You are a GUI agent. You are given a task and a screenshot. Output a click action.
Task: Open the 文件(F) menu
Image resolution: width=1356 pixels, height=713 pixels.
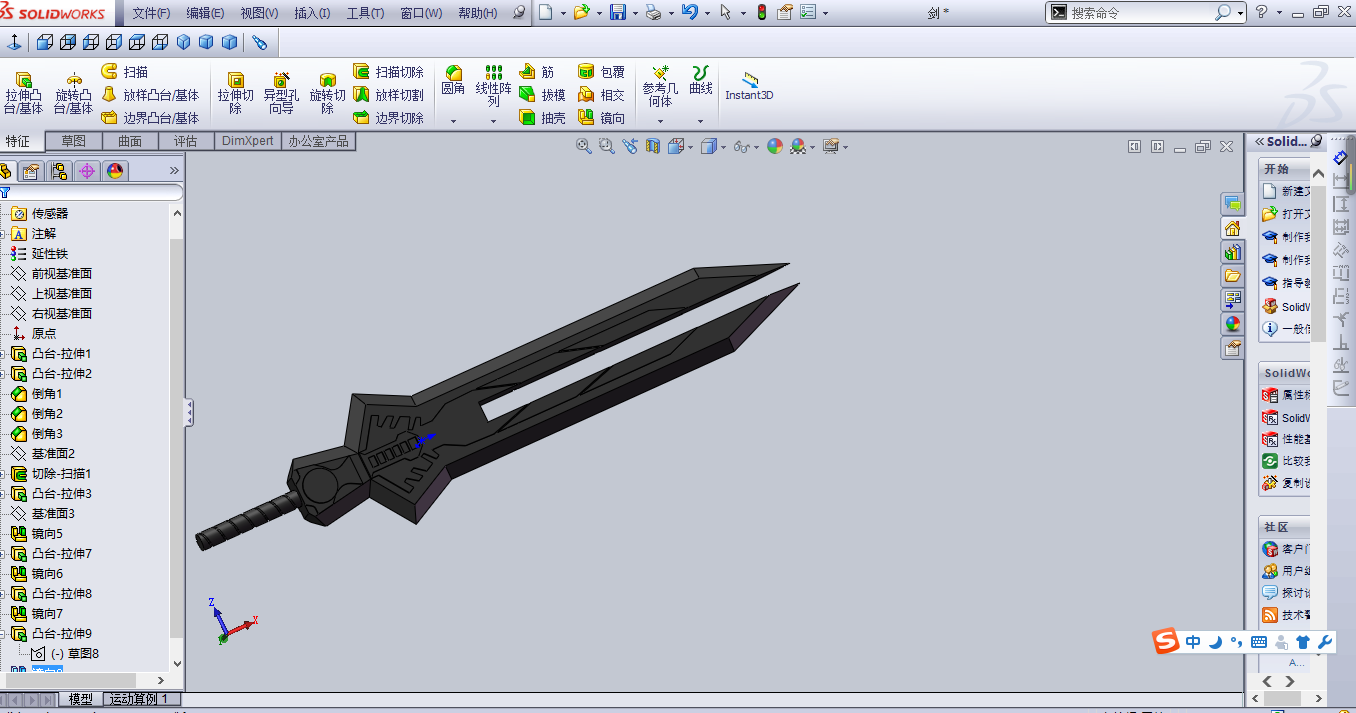151,13
